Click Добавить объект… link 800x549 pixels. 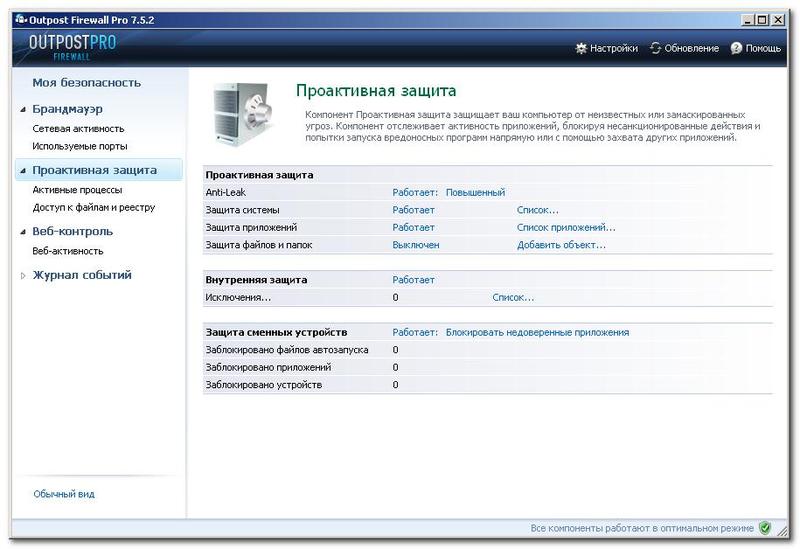[x=561, y=245]
